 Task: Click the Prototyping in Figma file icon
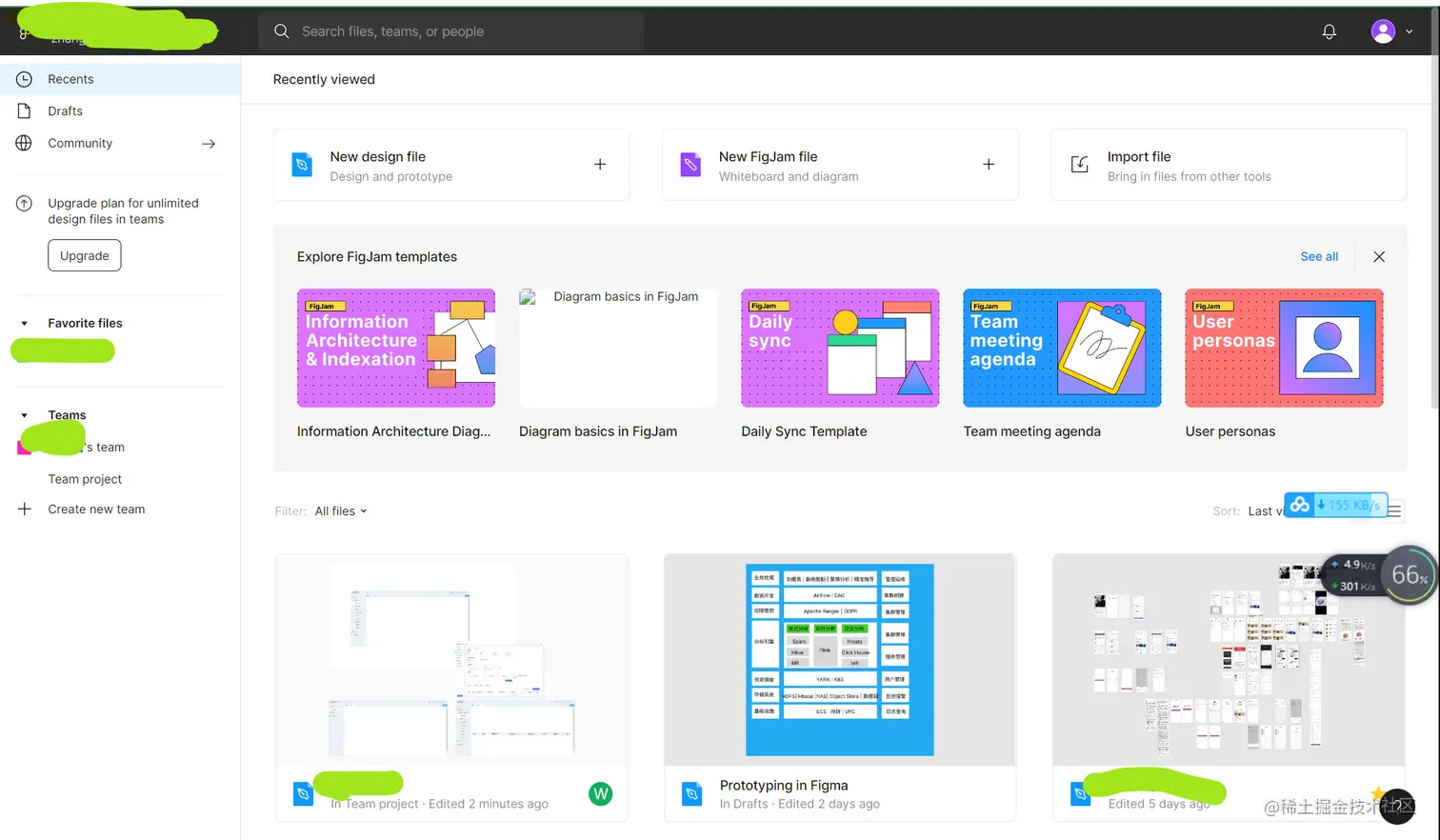692,793
